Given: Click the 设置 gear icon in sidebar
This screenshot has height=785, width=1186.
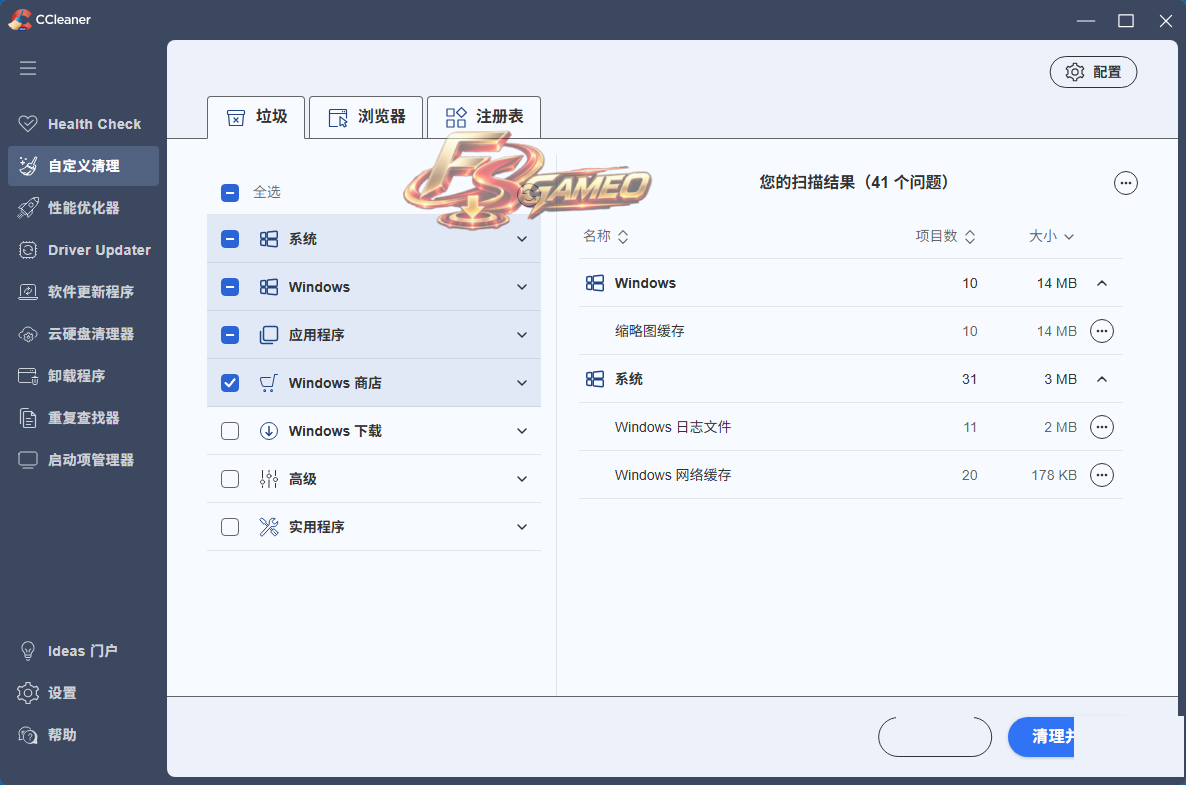Looking at the screenshot, I should point(28,693).
